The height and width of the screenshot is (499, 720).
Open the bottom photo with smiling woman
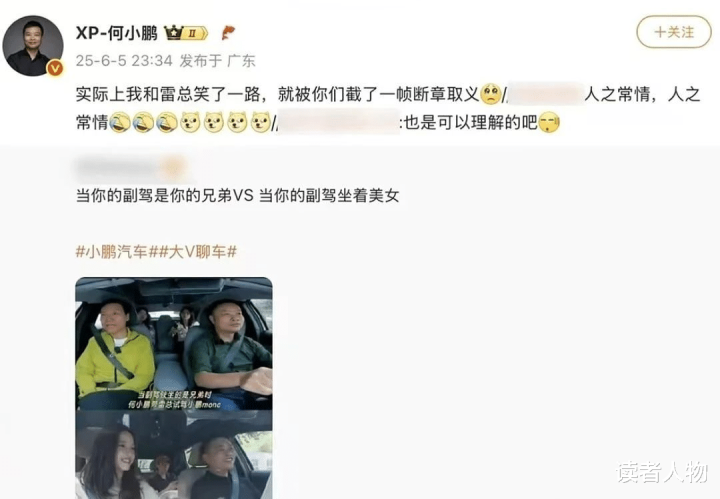pyautogui.click(x=174, y=455)
